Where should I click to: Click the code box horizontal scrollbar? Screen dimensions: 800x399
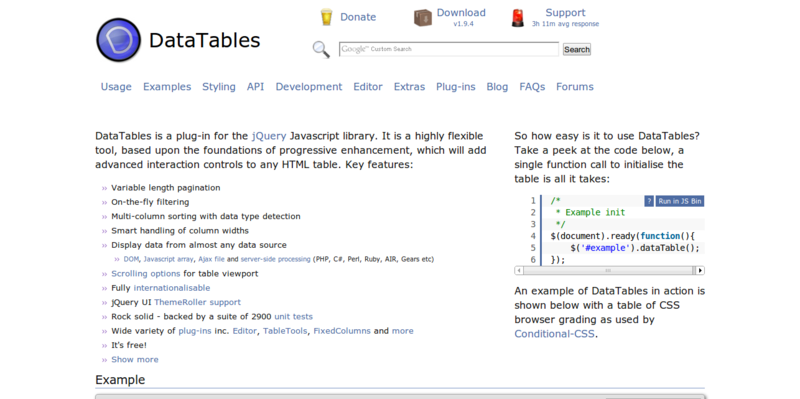(x=609, y=270)
